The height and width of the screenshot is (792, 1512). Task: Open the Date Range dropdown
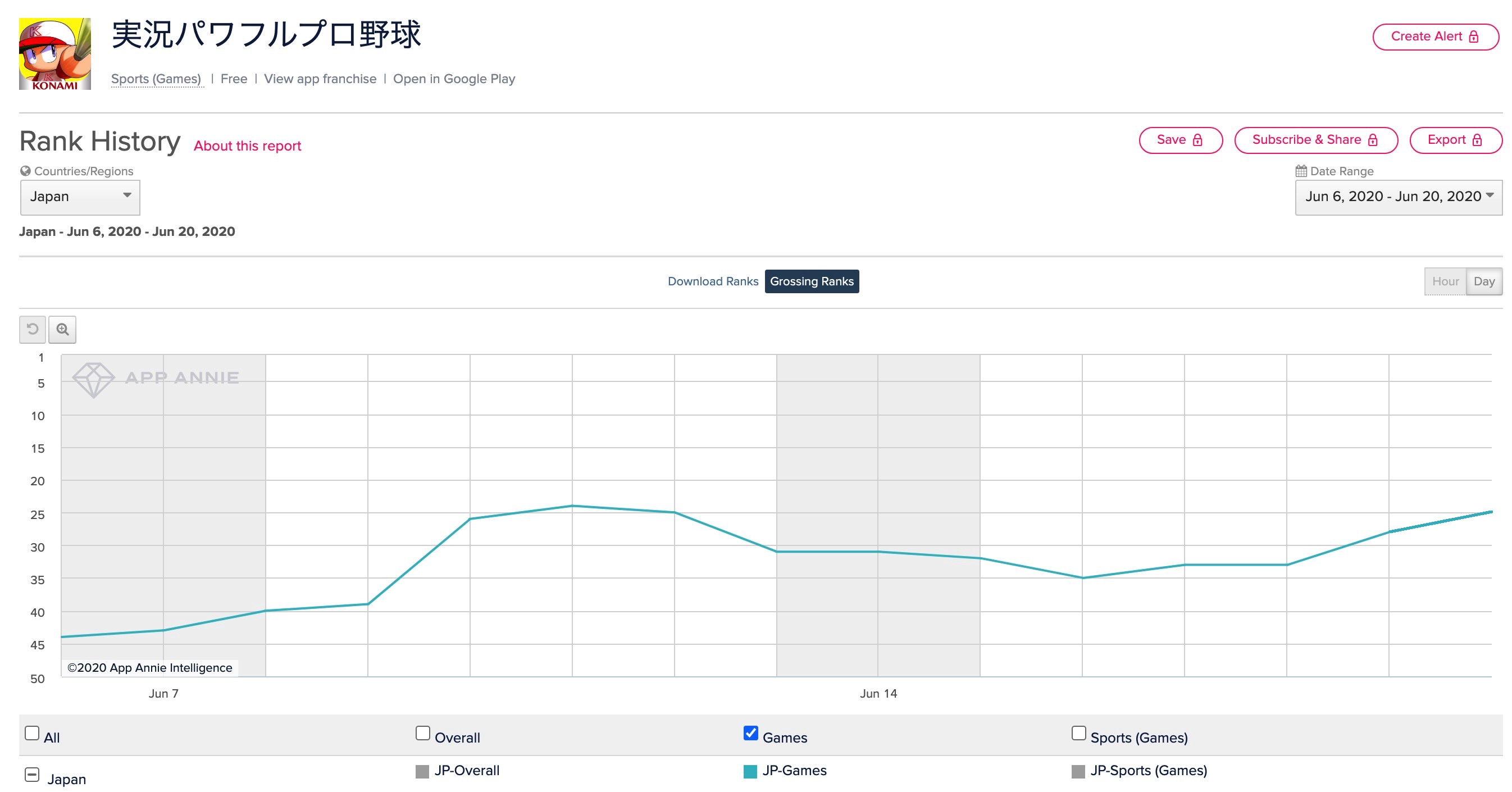tap(1399, 197)
